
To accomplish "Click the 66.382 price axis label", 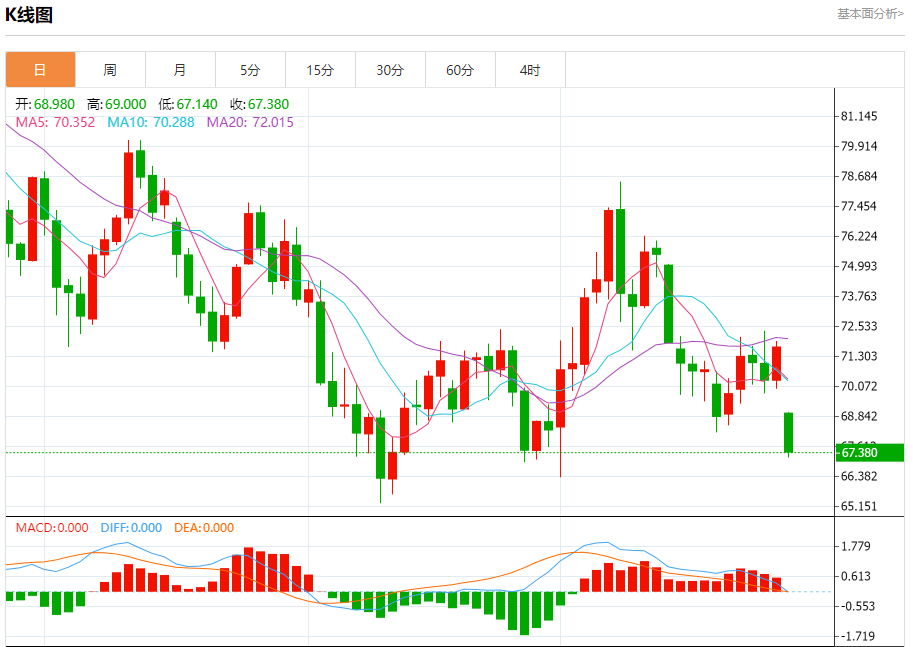I will coord(859,476).
